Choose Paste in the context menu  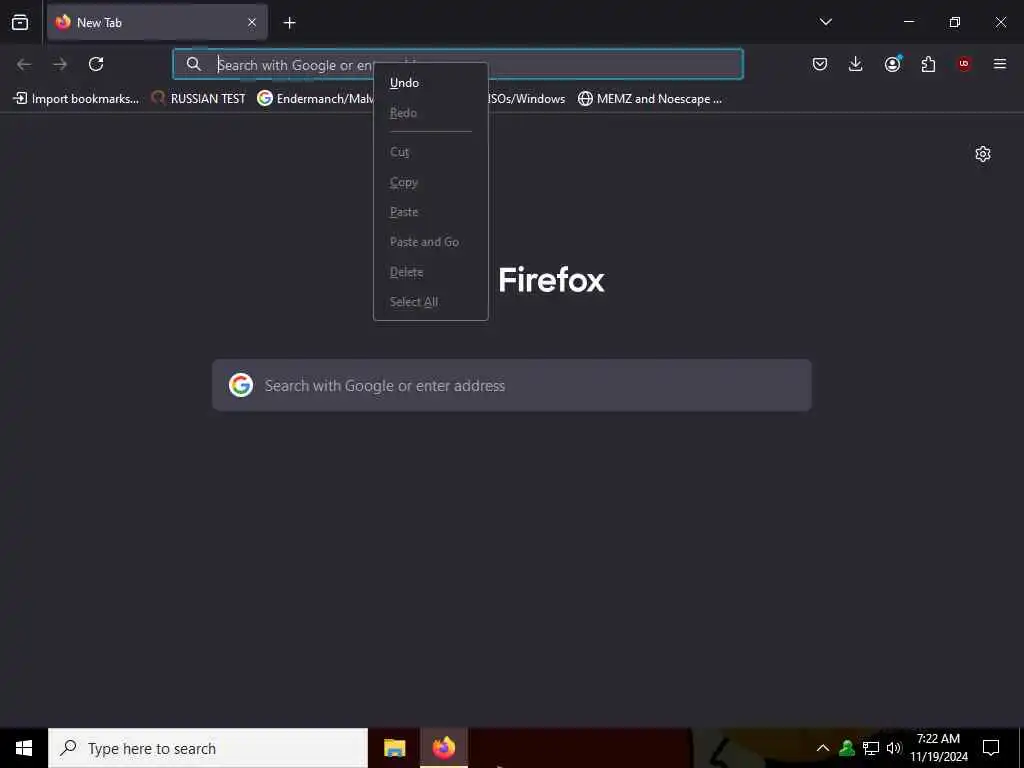point(430,212)
